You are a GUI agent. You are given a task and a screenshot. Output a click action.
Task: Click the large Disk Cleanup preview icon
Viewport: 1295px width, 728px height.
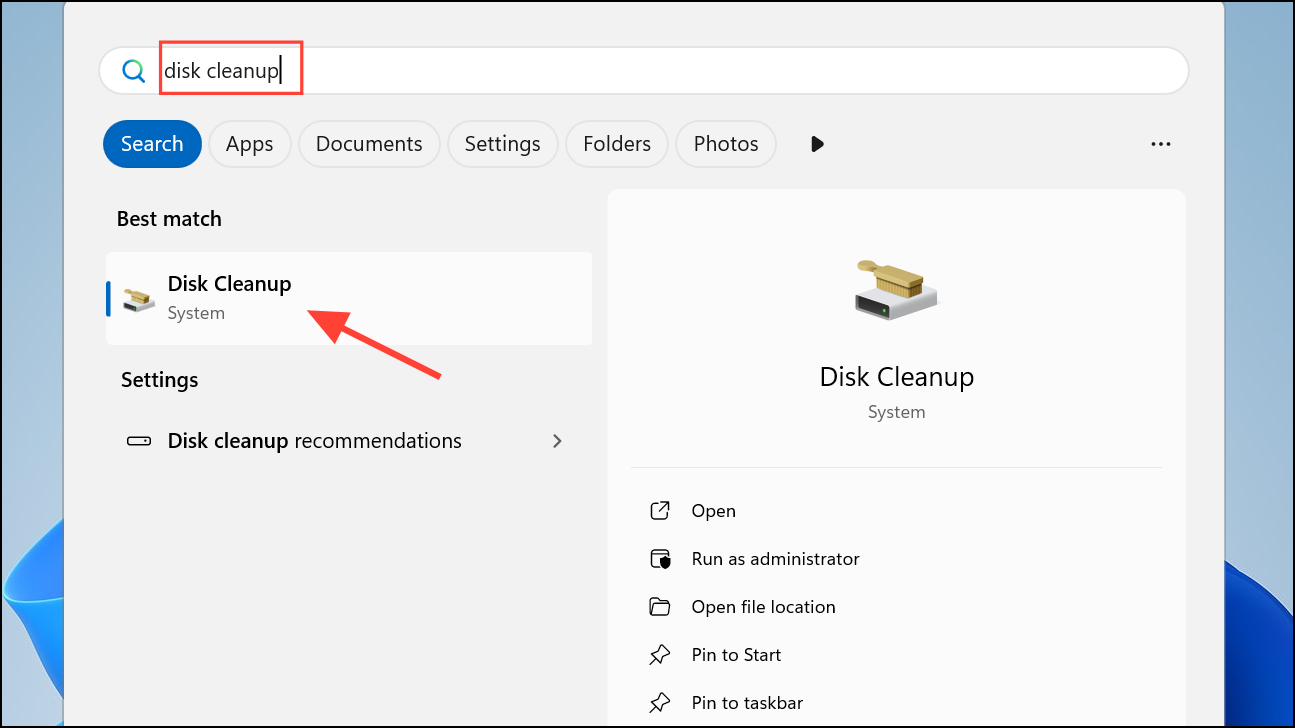[x=897, y=289]
